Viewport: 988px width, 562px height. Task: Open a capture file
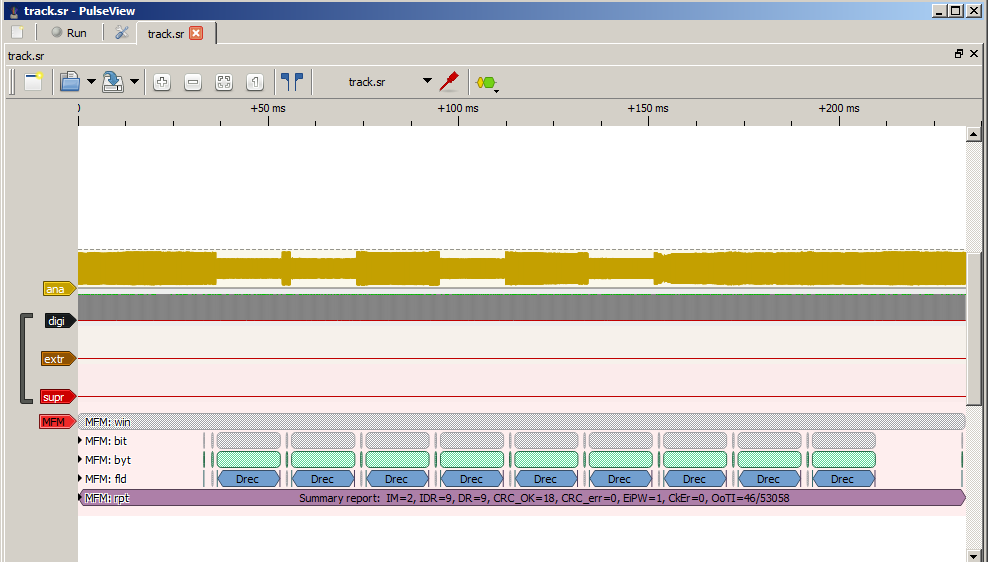pyautogui.click(x=70, y=82)
